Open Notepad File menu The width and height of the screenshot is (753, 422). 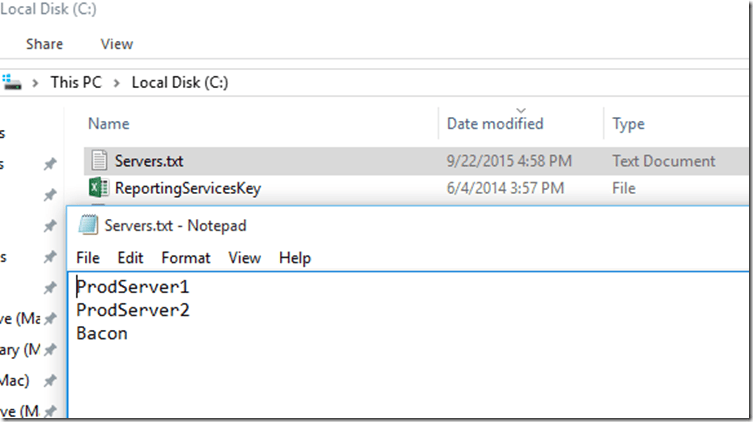point(87,258)
